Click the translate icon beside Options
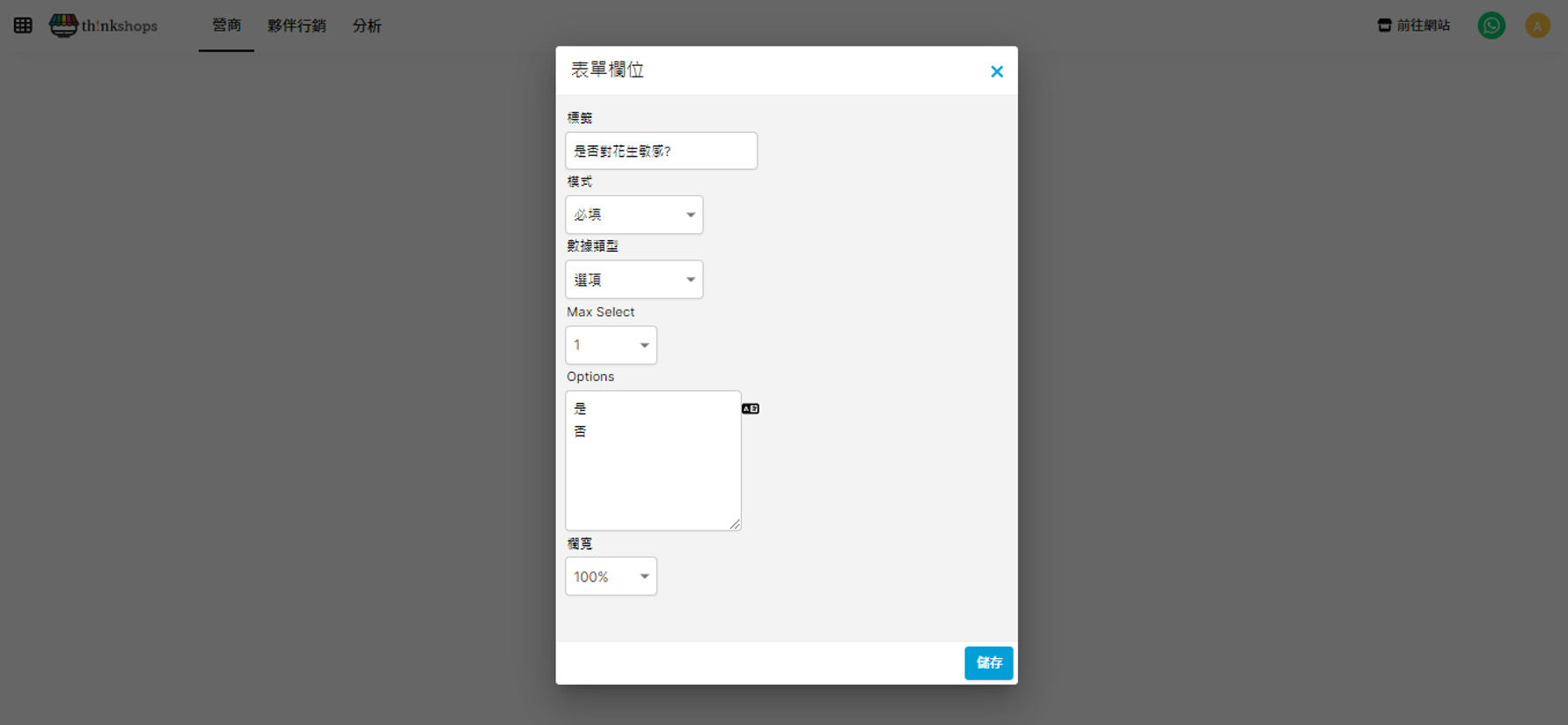The height and width of the screenshot is (725, 1568). [x=750, y=408]
